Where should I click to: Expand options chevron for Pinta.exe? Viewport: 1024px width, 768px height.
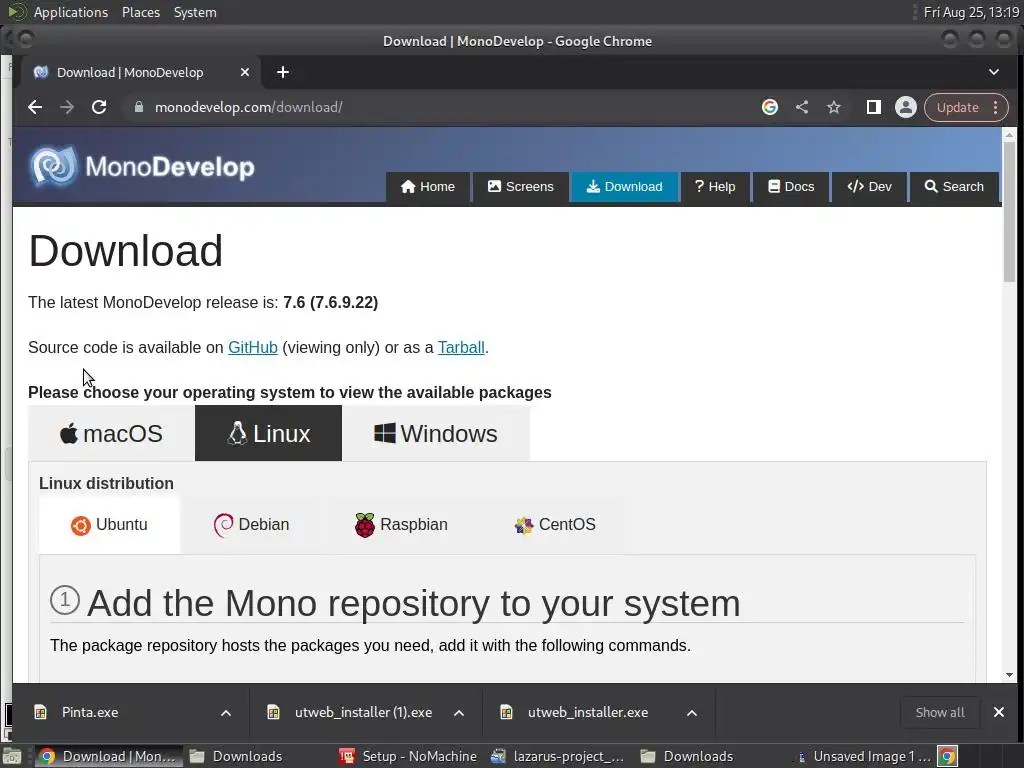click(226, 712)
